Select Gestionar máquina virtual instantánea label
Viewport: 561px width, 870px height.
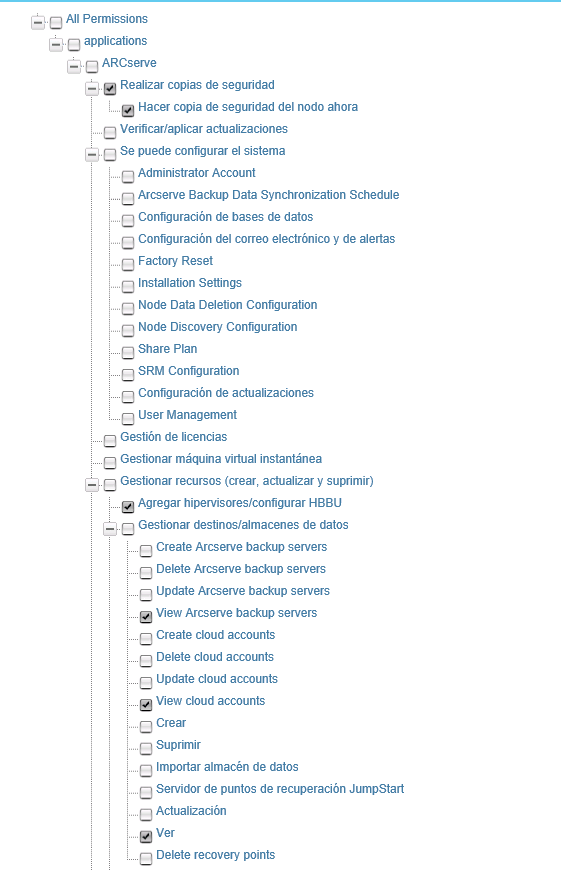point(221,459)
